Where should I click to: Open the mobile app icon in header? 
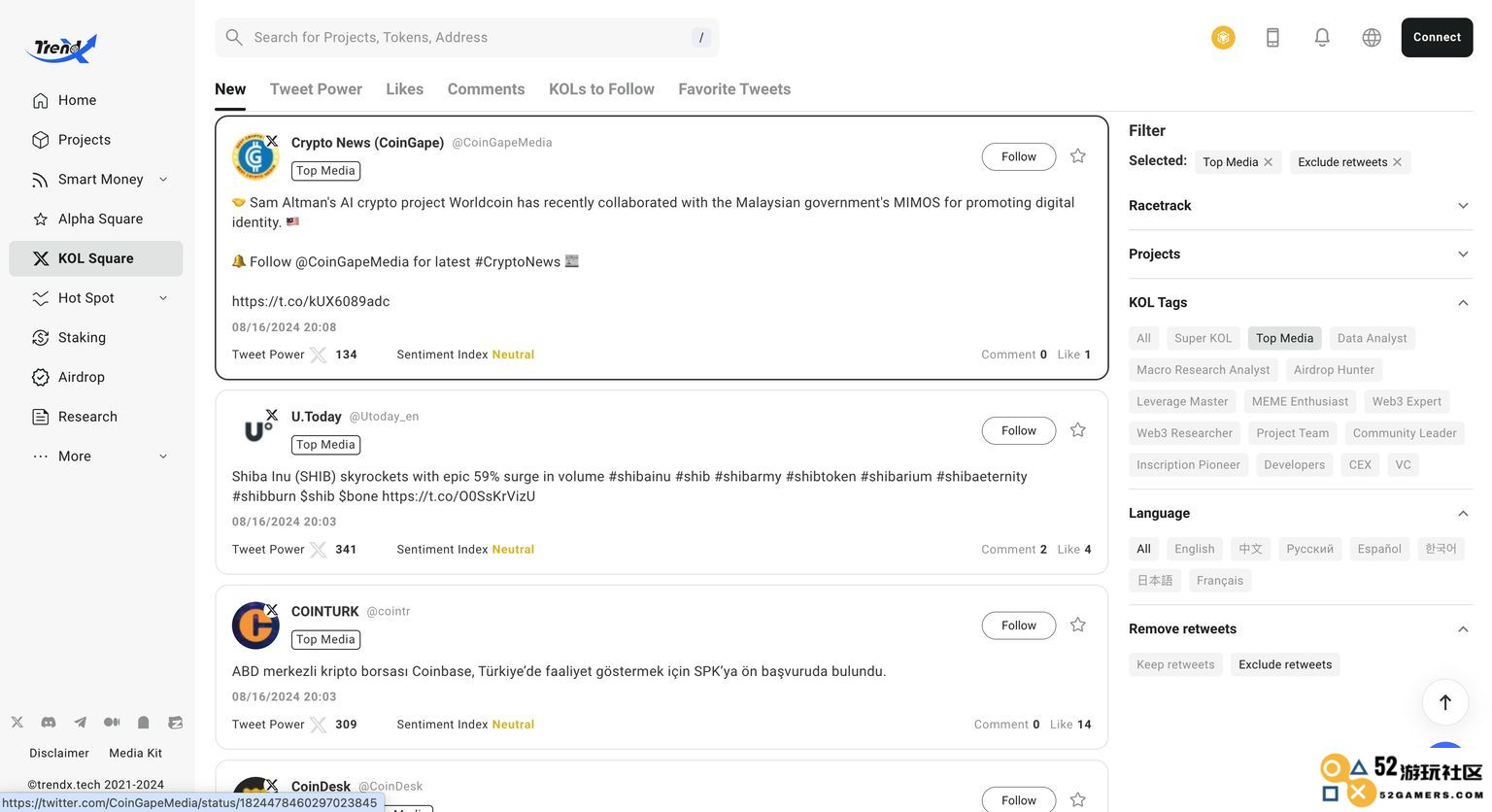(1272, 37)
